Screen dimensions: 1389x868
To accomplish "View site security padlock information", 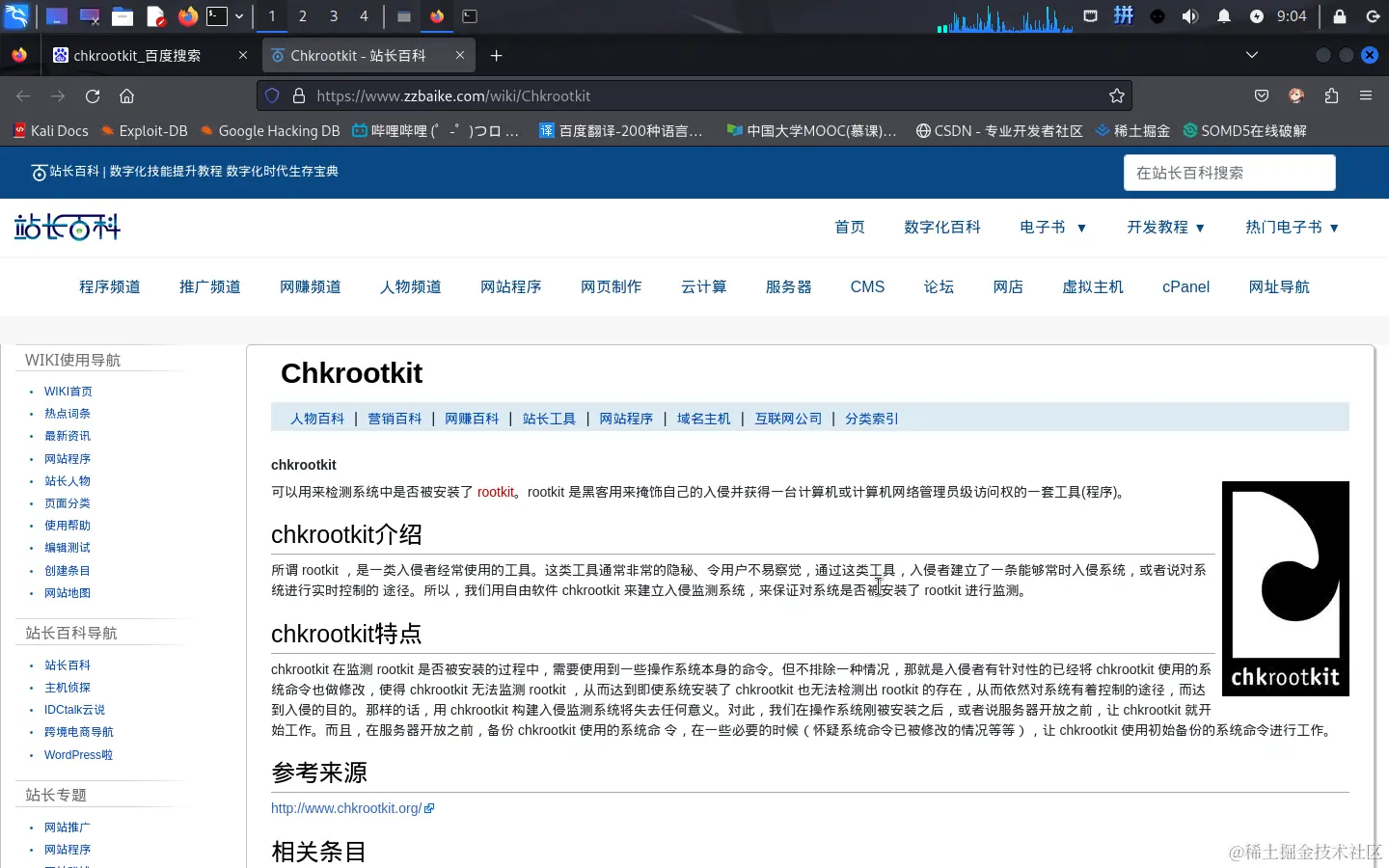I will pos(299,95).
